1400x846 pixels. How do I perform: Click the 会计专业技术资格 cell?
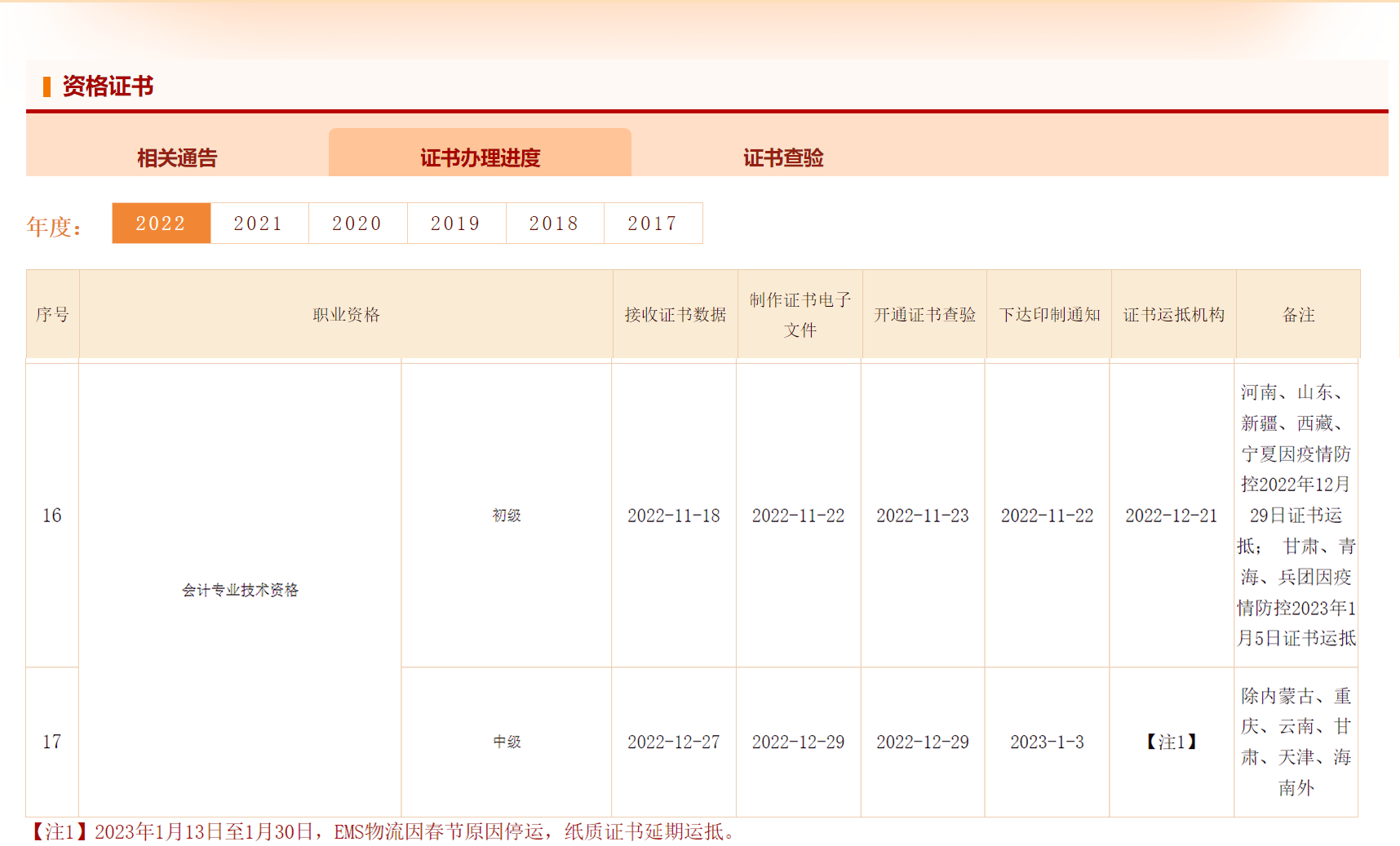[240, 590]
